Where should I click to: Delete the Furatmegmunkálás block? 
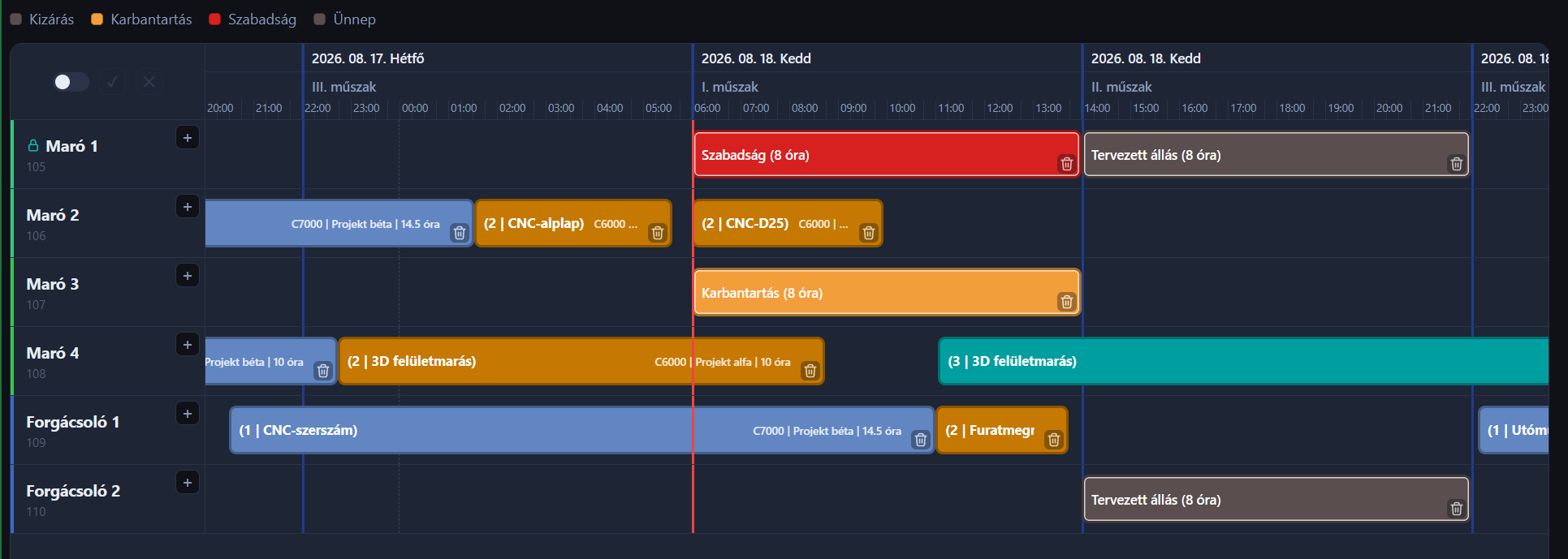(1053, 440)
